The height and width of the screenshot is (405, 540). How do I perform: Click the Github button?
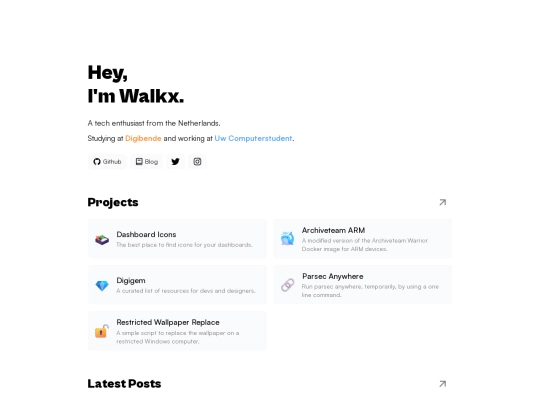coord(107,162)
